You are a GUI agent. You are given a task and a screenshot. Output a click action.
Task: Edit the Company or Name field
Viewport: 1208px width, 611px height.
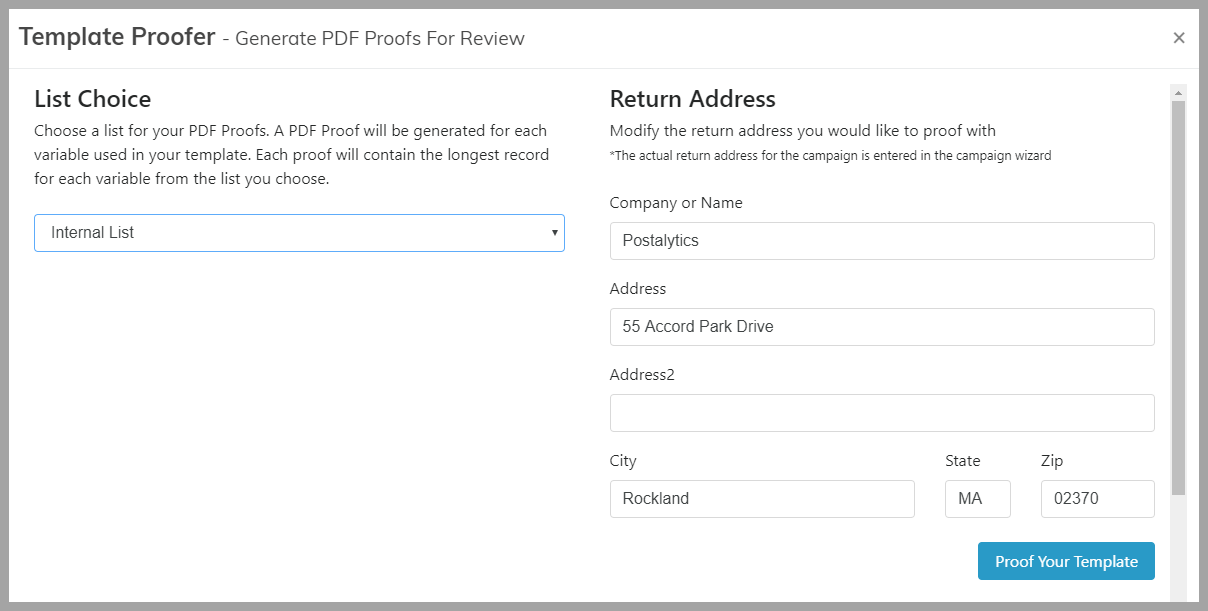(x=882, y=241)
